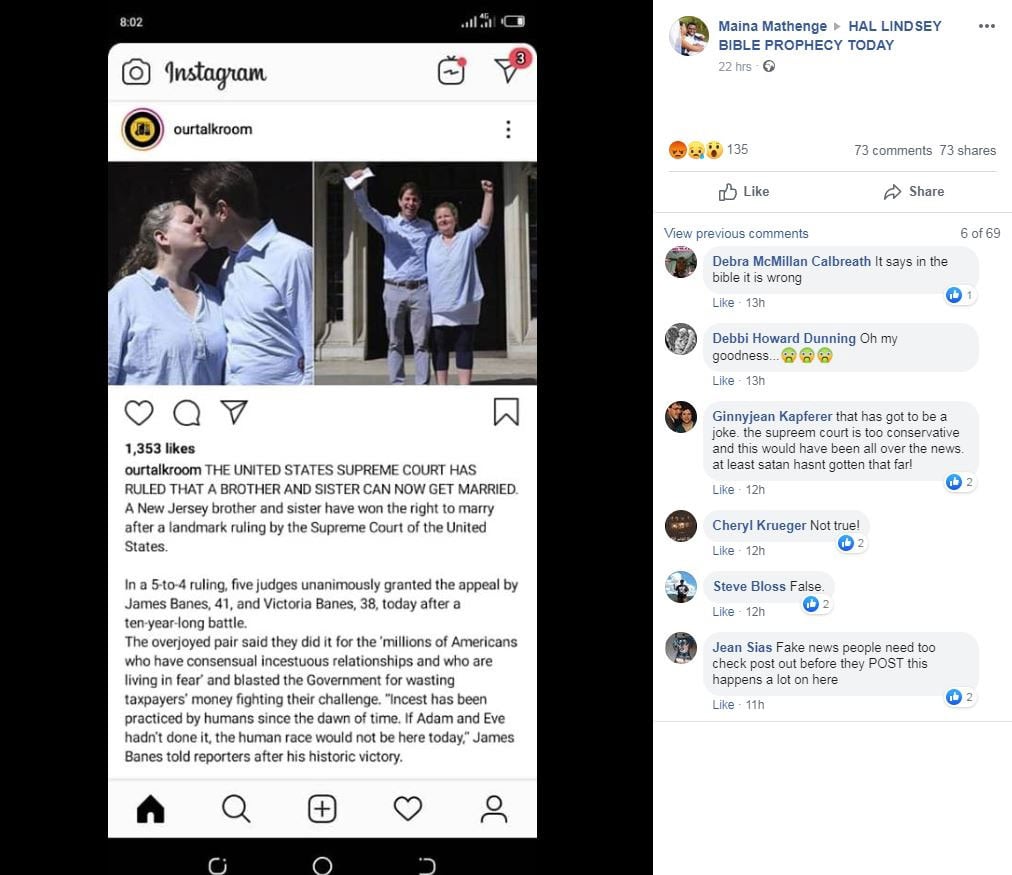Like the Facebook post
The height and width of the screenshot is (875, 1012).
pyautogui.click(x=744, y=191)
